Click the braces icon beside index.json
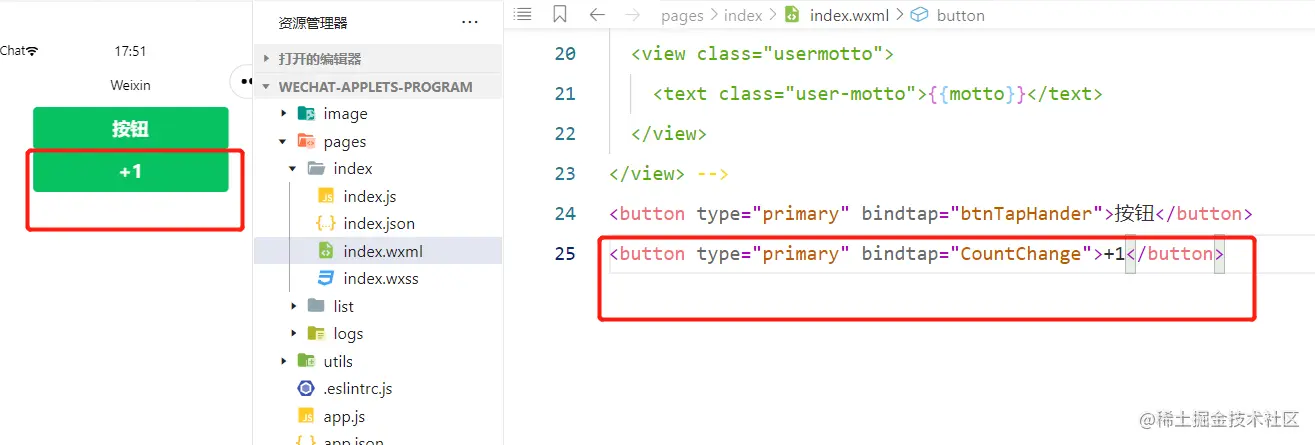 tap(326, 224)
